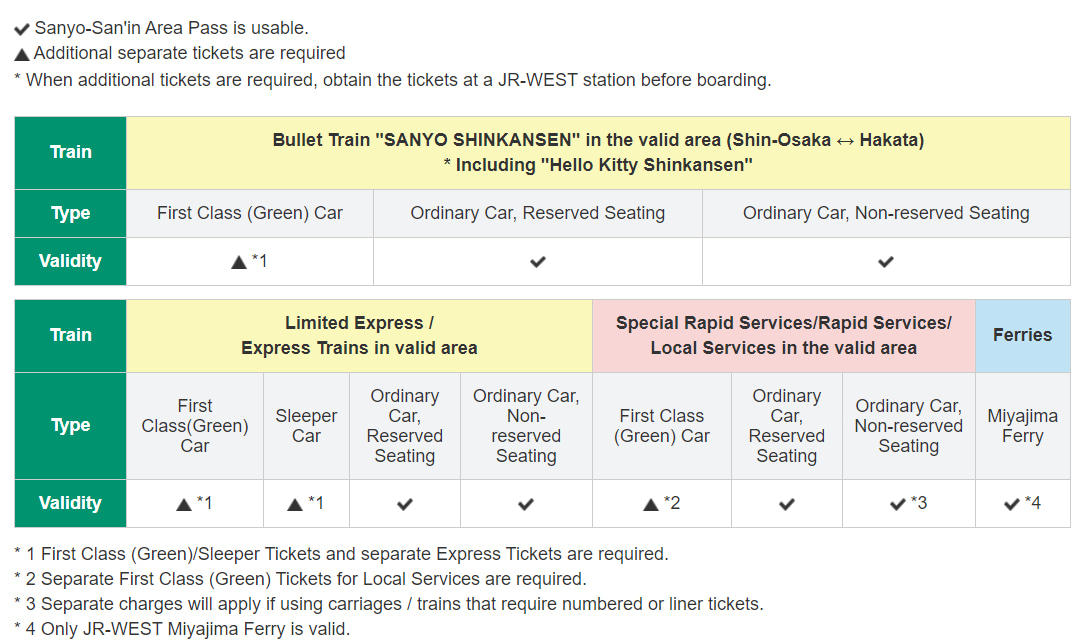Click the checkmark under Limited Express Non-reserved Seating
Screen dimensions: 1081x642
(526, 504)
